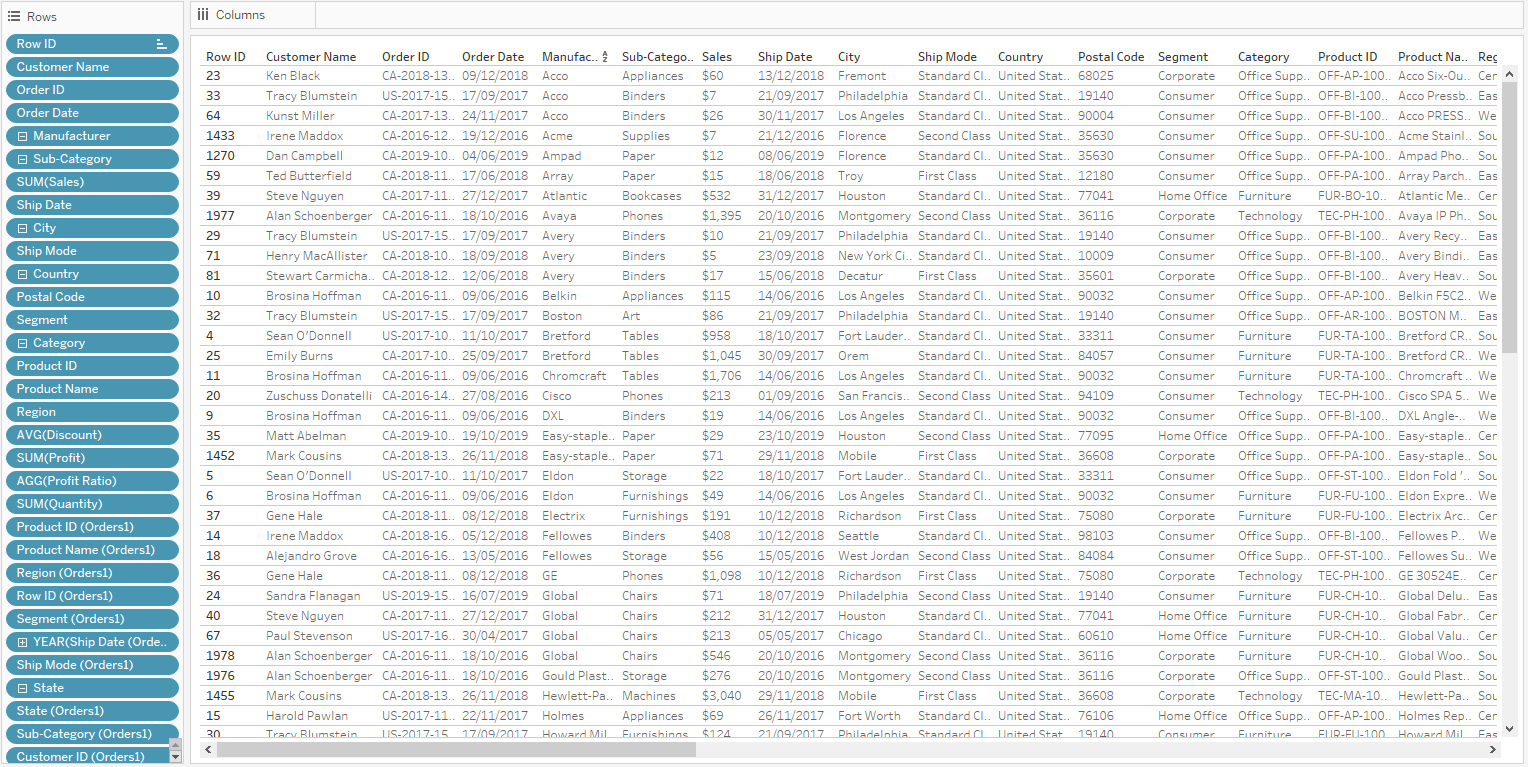The width and height of the screenshot is (1528, 767).
Task: Click the Rows shelf list icon
Action: coord(14,16)
